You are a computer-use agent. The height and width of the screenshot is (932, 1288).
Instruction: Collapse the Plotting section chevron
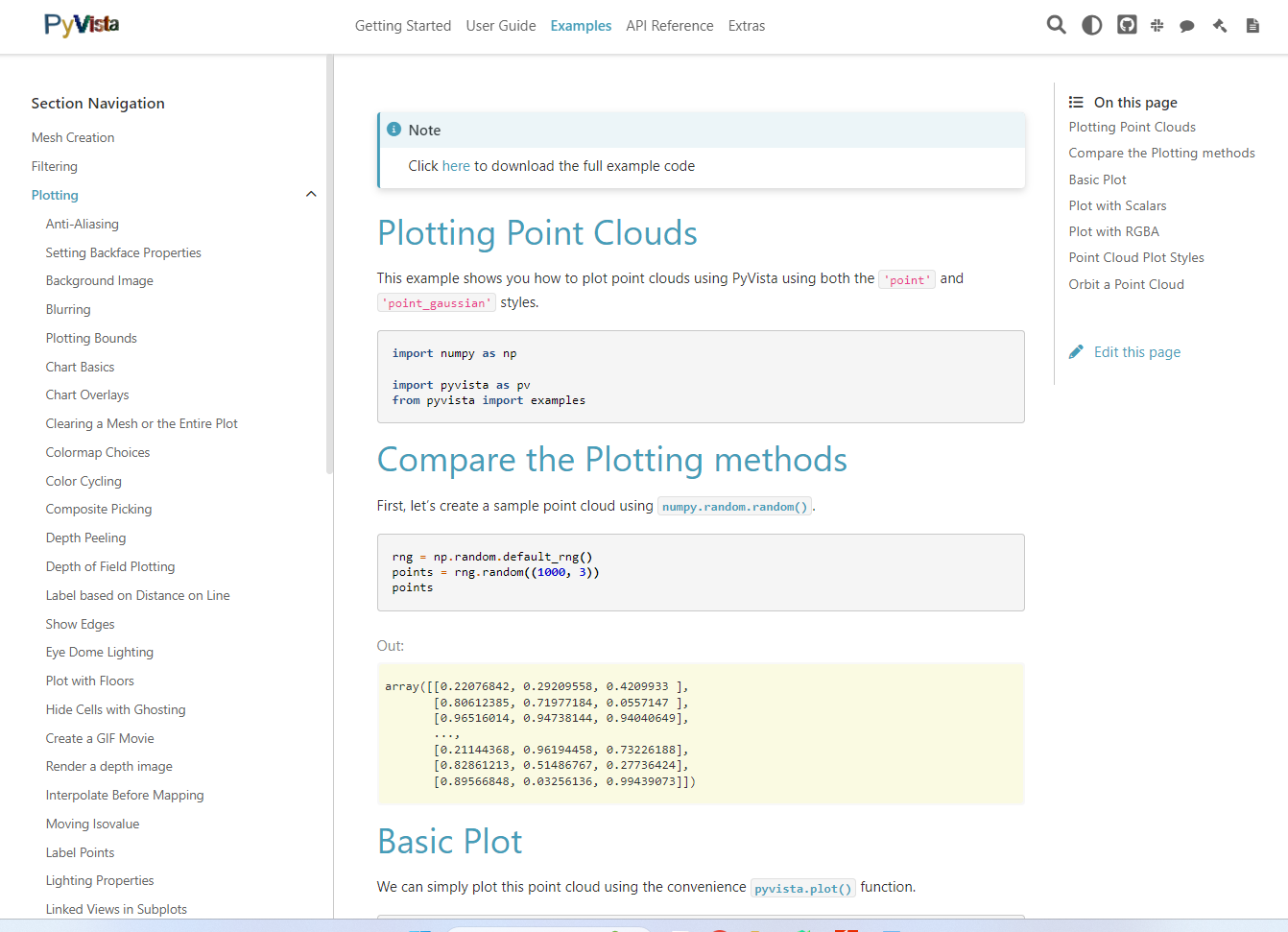point(310,195)
